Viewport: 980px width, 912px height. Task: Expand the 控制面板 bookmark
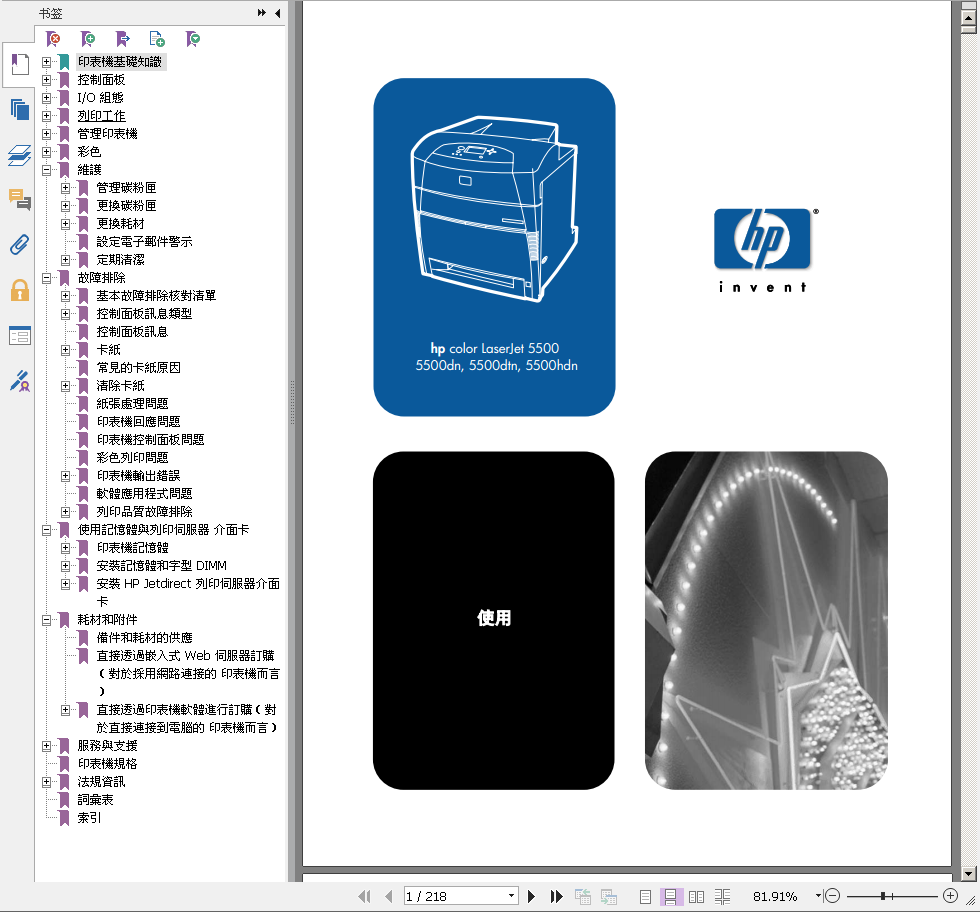pyautogui.click(x=46, y=80)
